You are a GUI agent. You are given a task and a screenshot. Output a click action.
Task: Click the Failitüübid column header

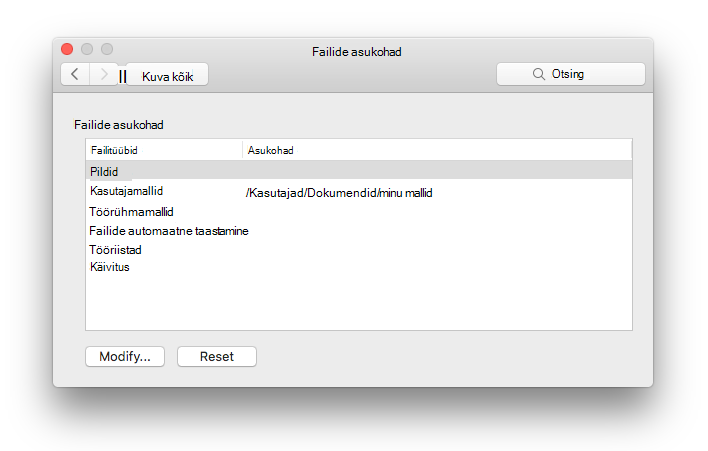(x=164, y=150)
